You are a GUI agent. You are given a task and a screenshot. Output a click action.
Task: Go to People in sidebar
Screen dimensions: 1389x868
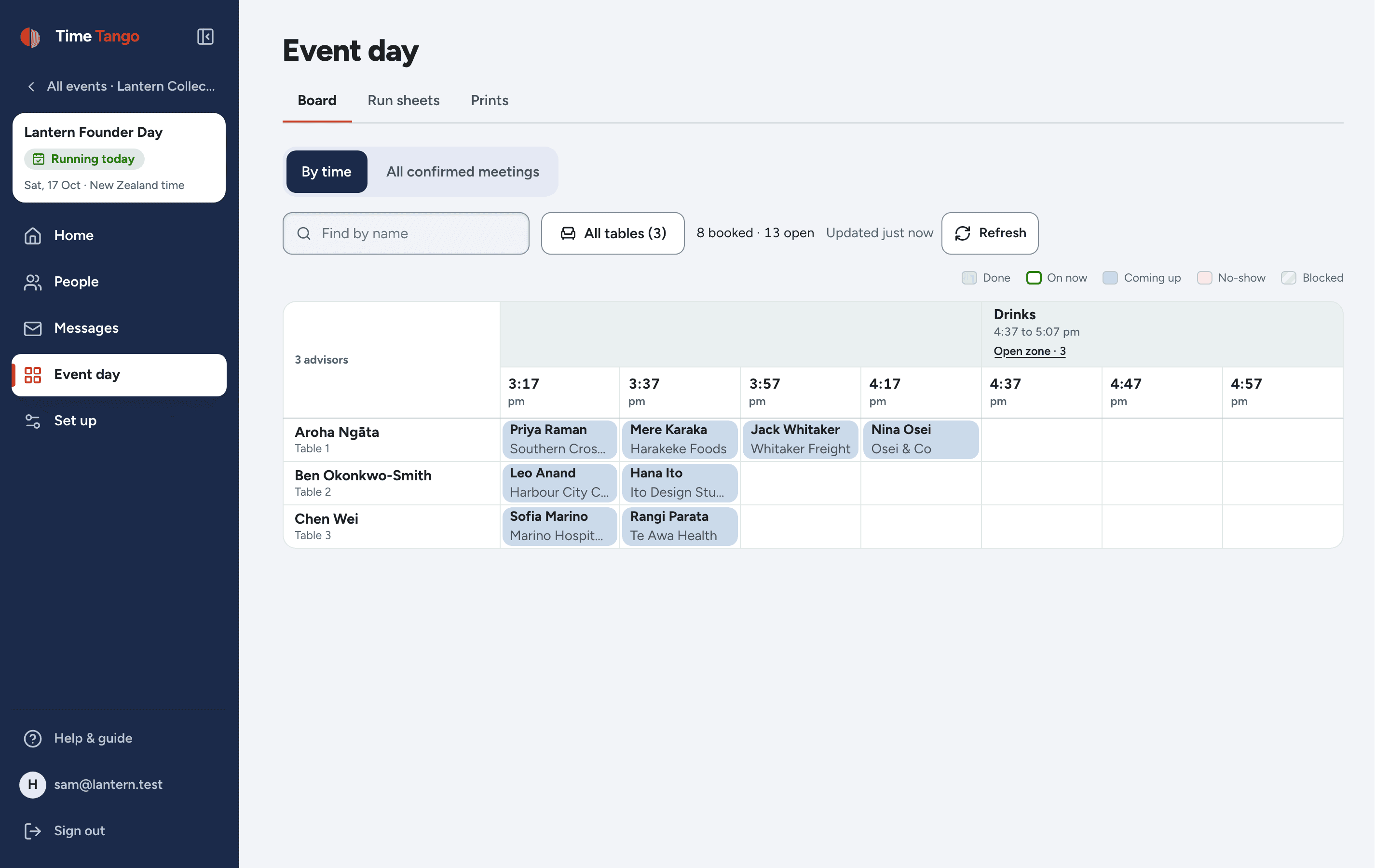click(x=119, y=282)
